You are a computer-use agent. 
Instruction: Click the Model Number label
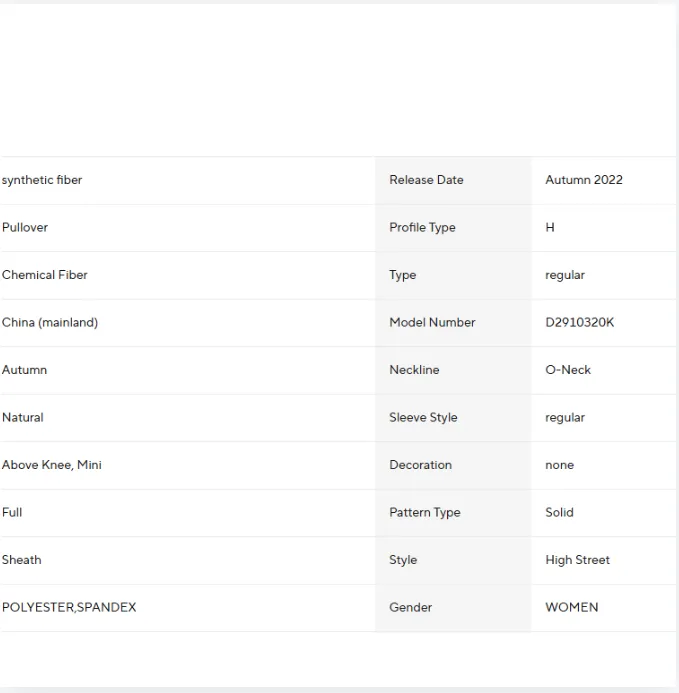[x=432, y=323]
